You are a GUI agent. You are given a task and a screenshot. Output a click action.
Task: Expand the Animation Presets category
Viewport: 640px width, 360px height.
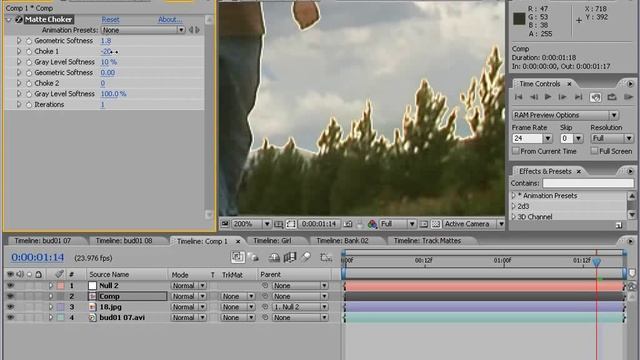[514, 196]
